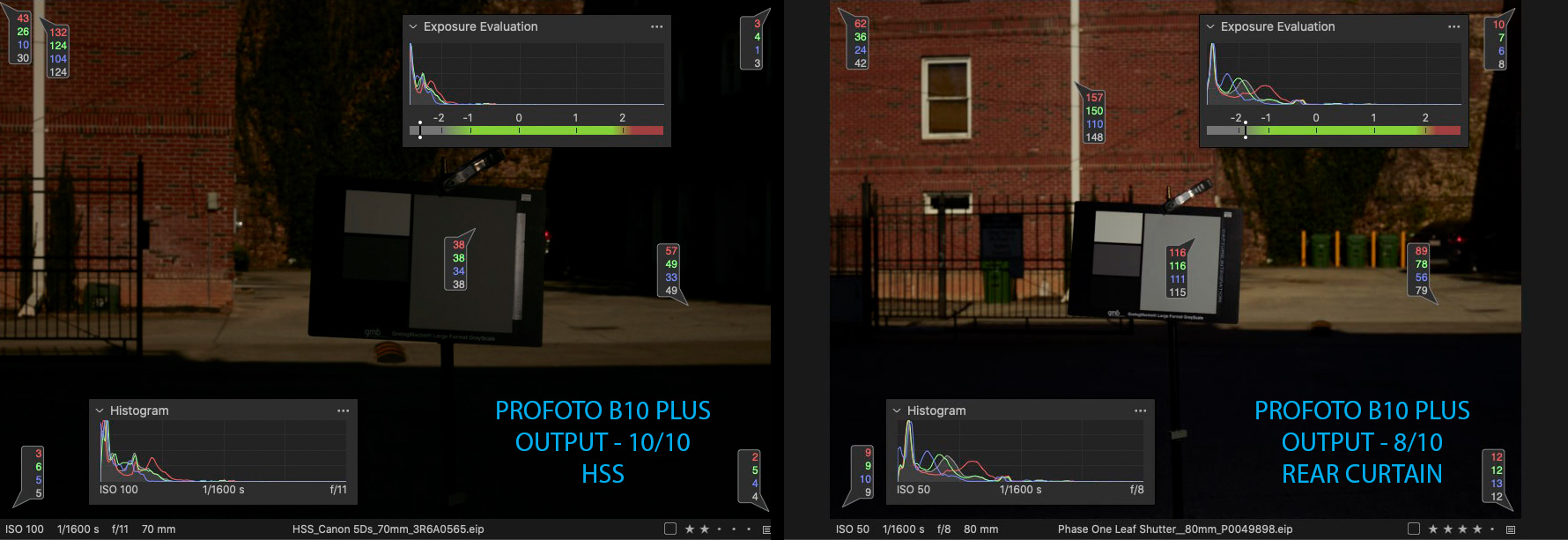
Task: Click the left exposure meter color bar
Action: [x=536, y=130]
